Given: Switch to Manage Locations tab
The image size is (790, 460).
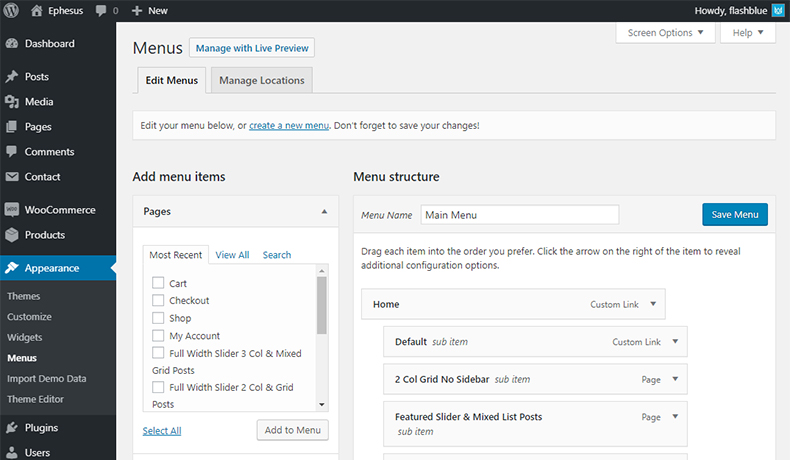Looking at the screenshot, I should (x=261, y=81).
